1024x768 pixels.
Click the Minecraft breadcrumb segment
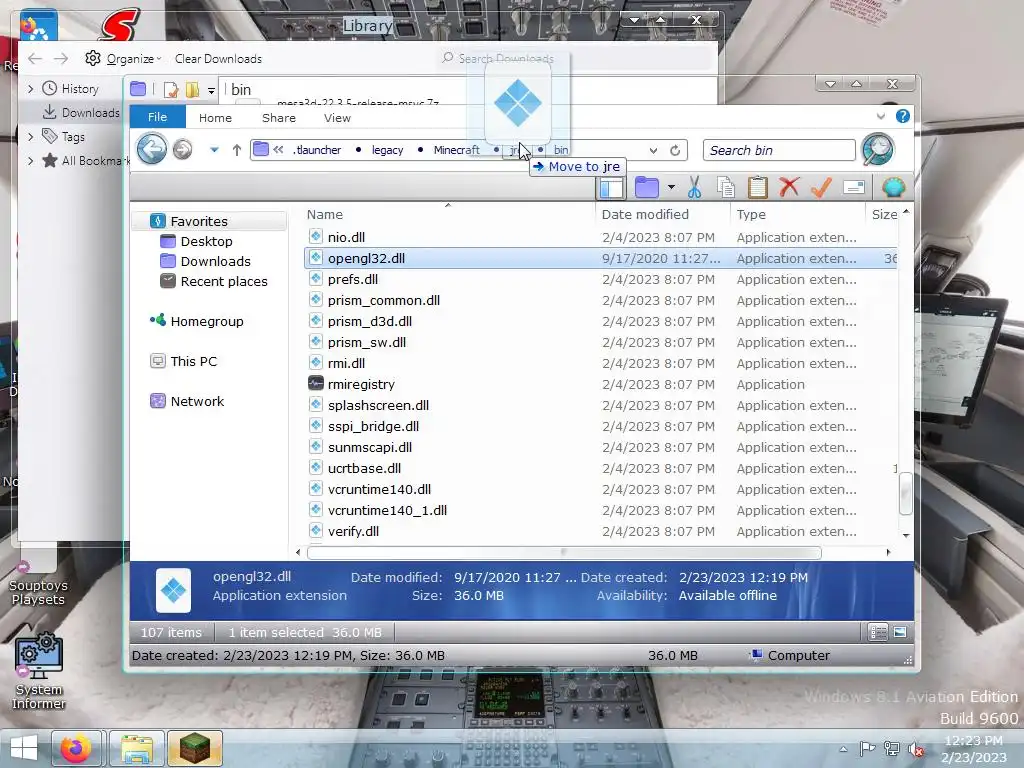[456, 150]
